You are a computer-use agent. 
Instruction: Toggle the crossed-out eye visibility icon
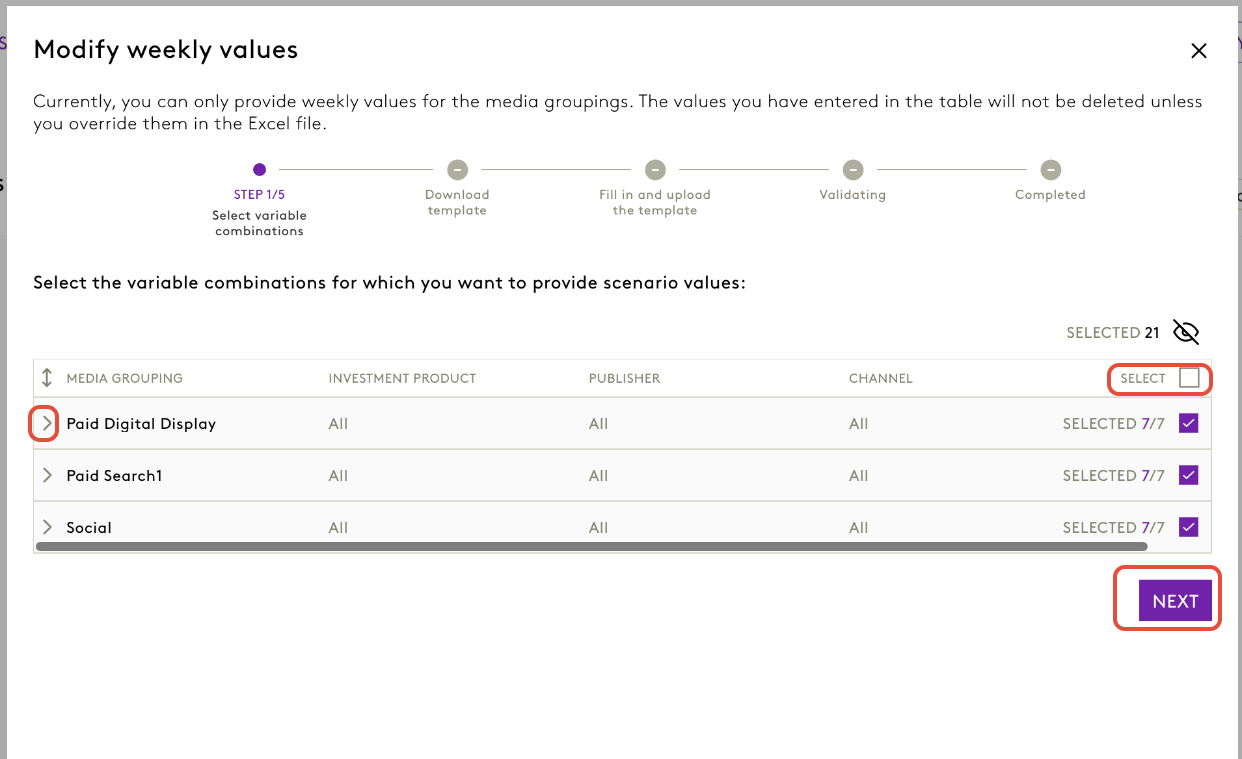[1186, 333]
